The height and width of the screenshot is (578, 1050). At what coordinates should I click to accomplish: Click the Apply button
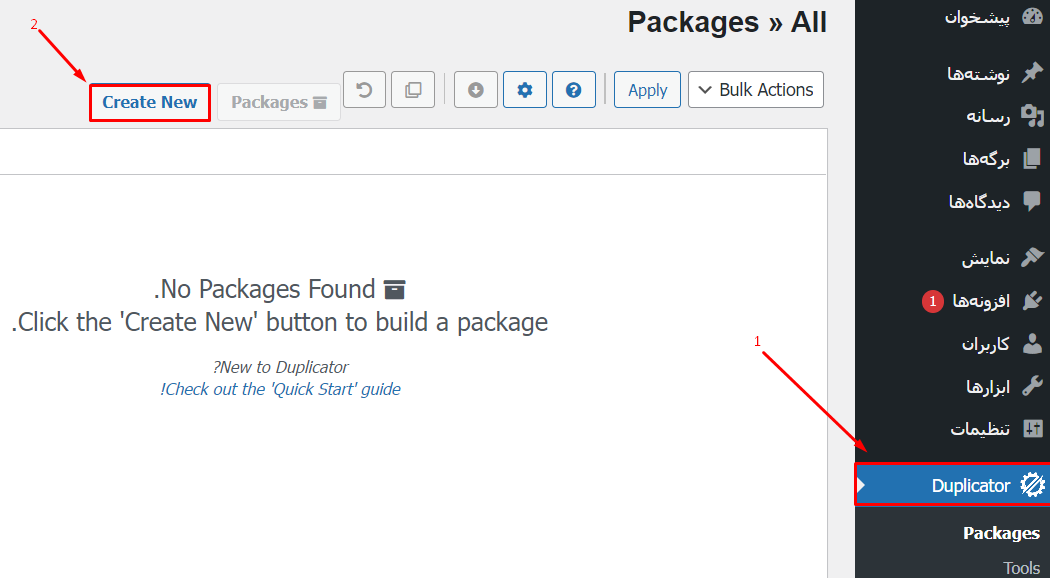pyautogui.click(x=648, y=90)
